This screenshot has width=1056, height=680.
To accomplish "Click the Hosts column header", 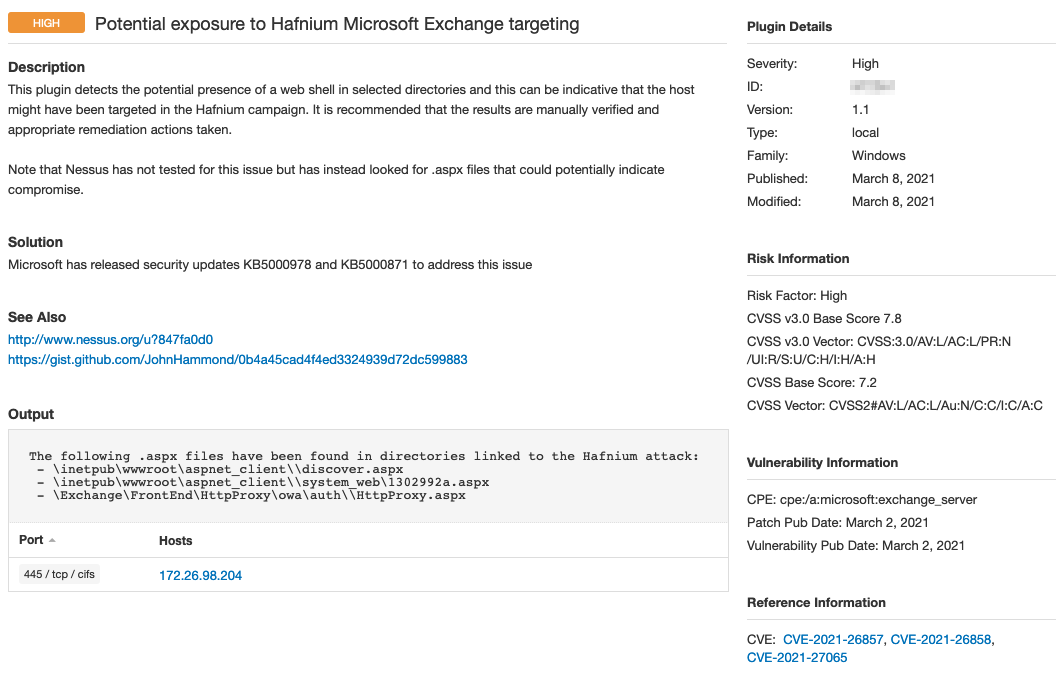I will (175, 541).
